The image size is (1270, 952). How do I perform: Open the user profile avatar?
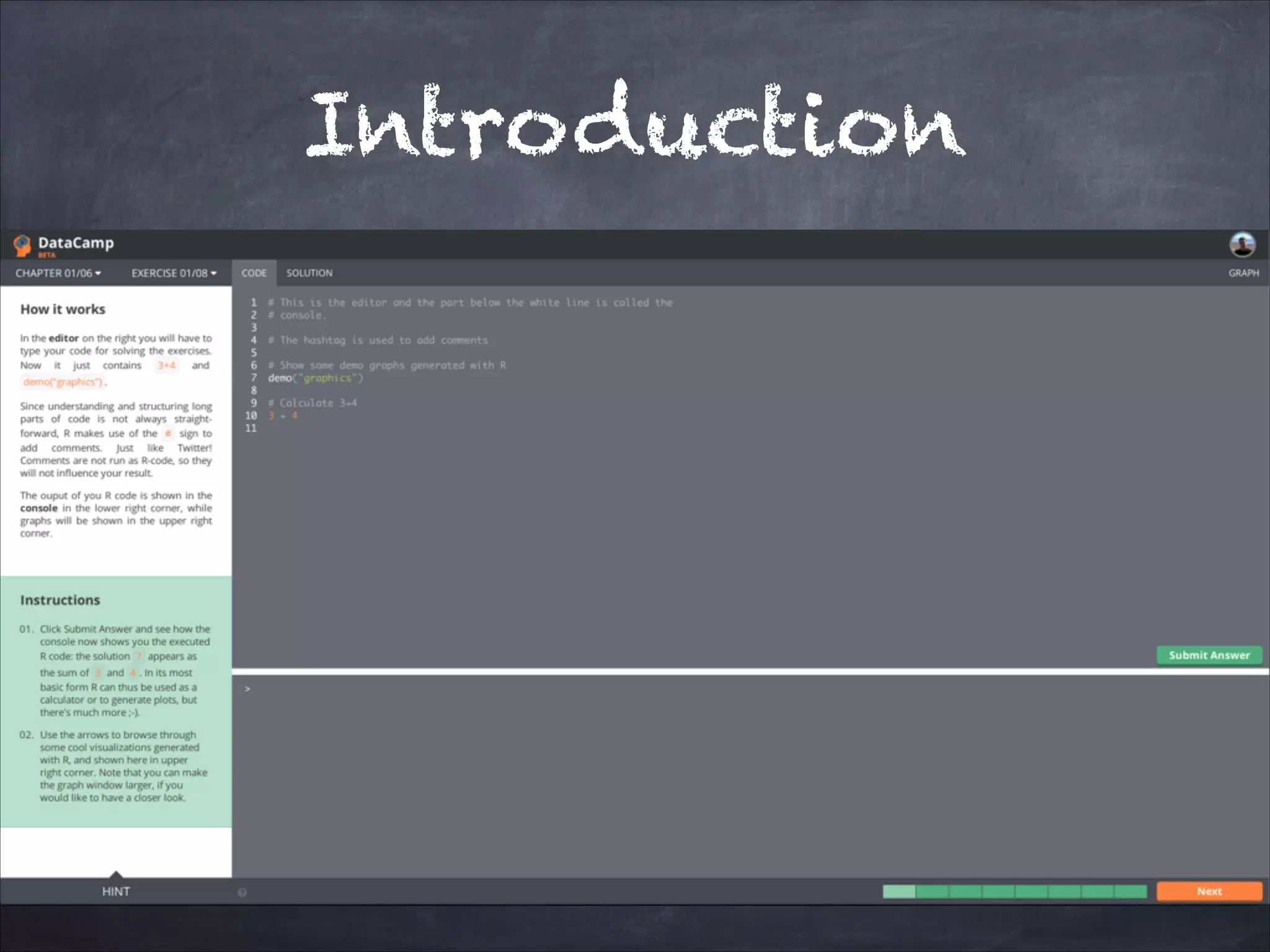point(1242,245)
